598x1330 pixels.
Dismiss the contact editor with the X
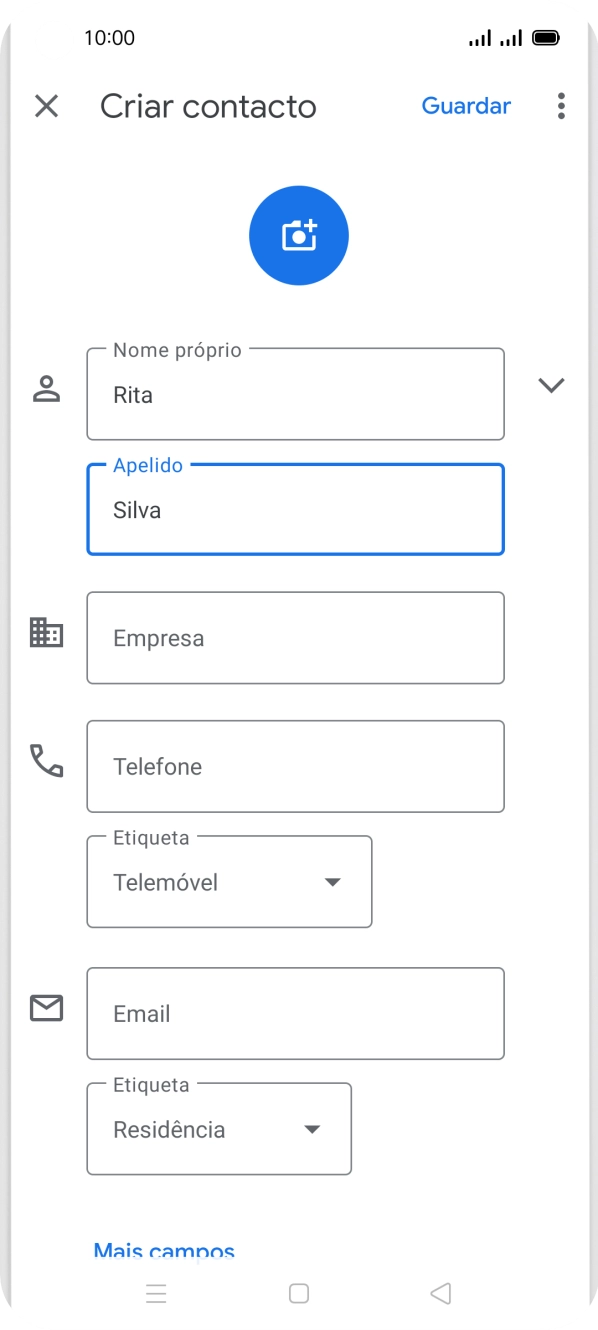[x=46, y=106]
